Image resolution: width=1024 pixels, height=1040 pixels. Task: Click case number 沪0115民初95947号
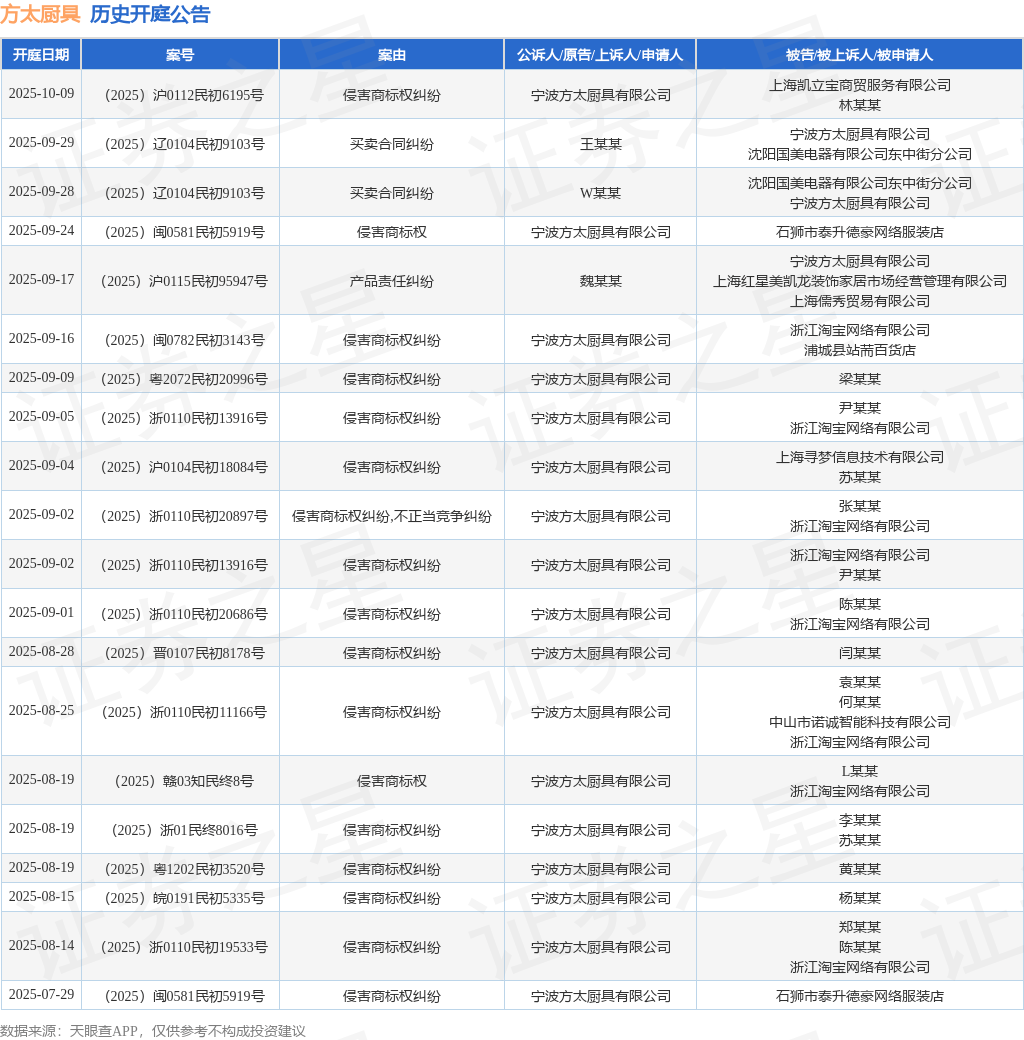coord(184,281)
